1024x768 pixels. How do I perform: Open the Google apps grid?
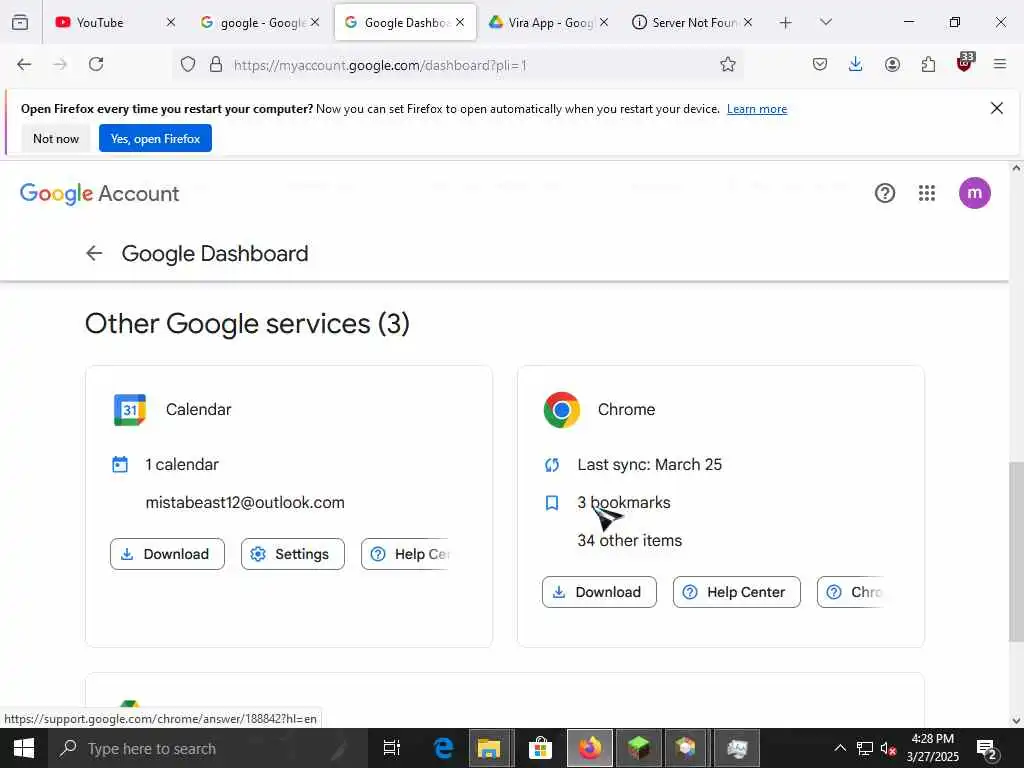927,193
